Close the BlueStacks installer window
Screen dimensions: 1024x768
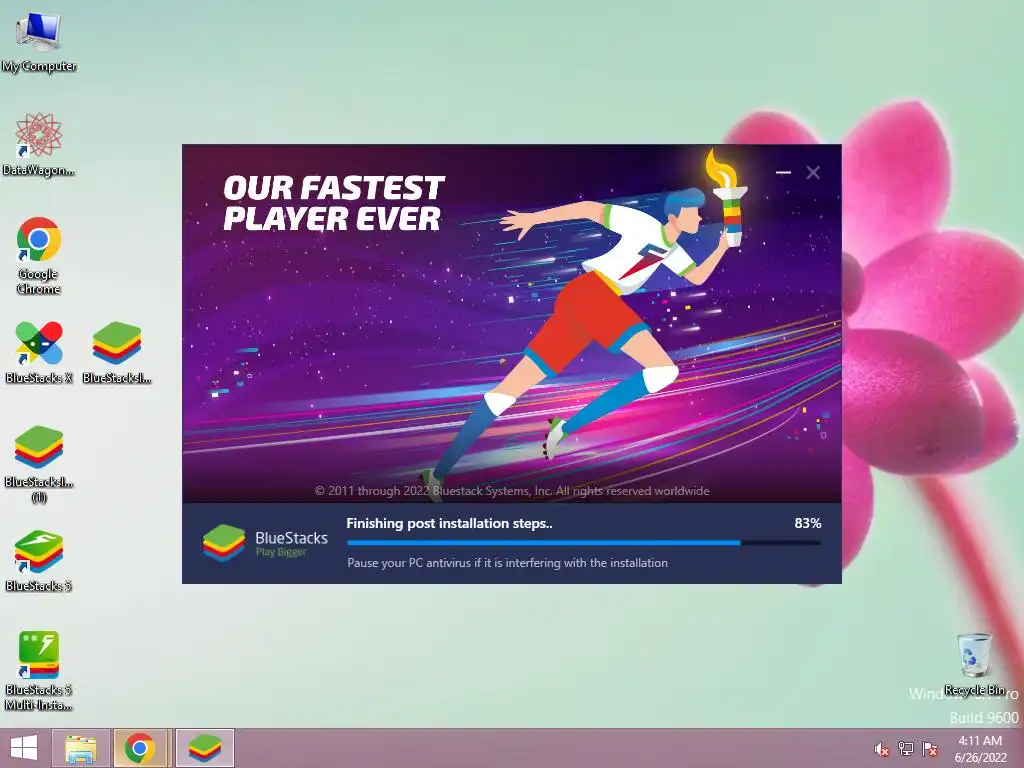[x=813, y=172]
